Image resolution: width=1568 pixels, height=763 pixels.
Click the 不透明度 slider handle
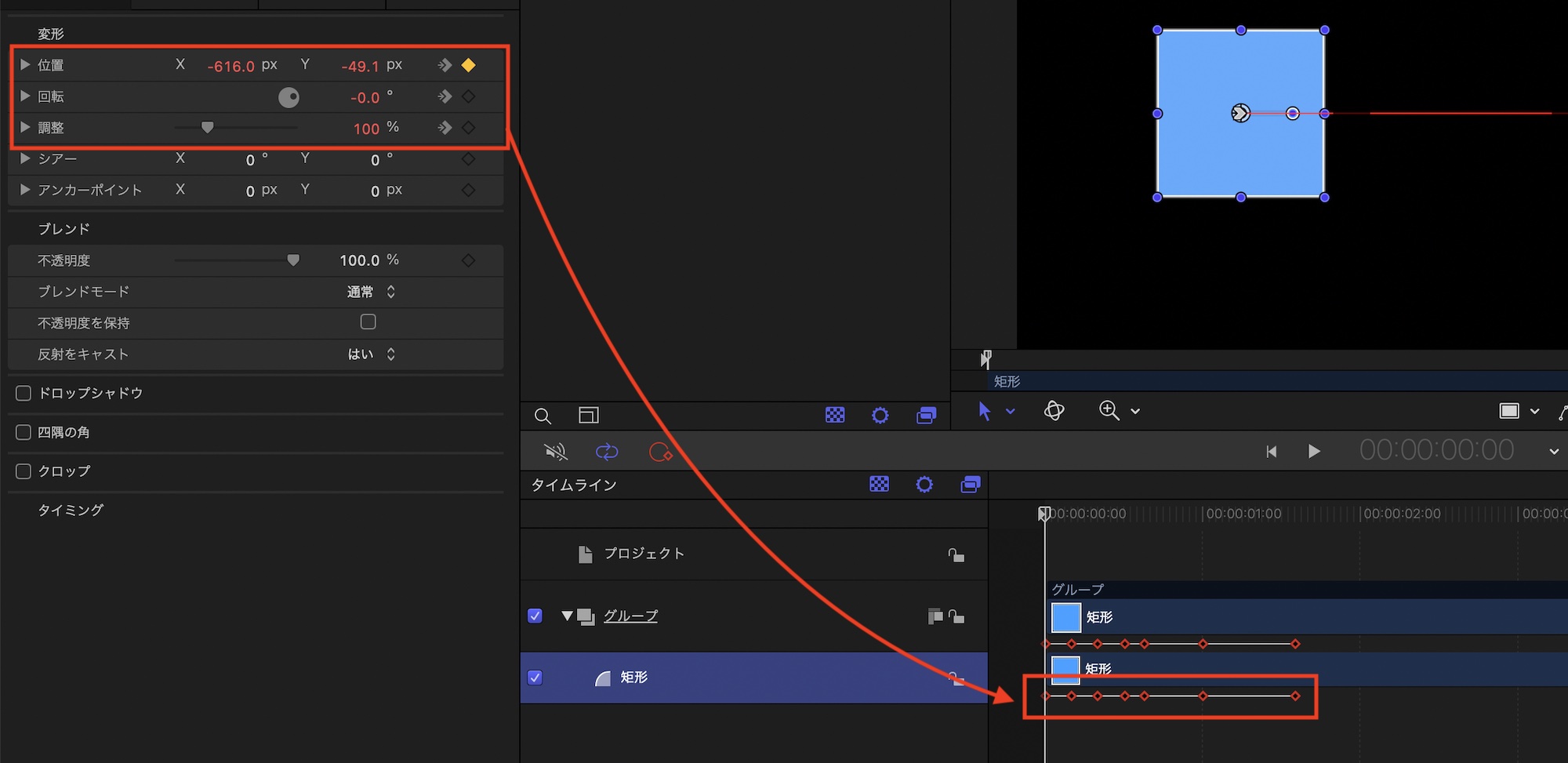tap(293, 260)
